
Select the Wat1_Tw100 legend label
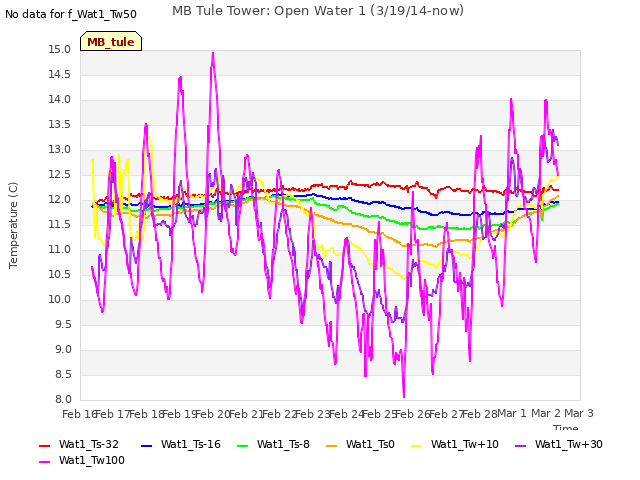[92, 460]
